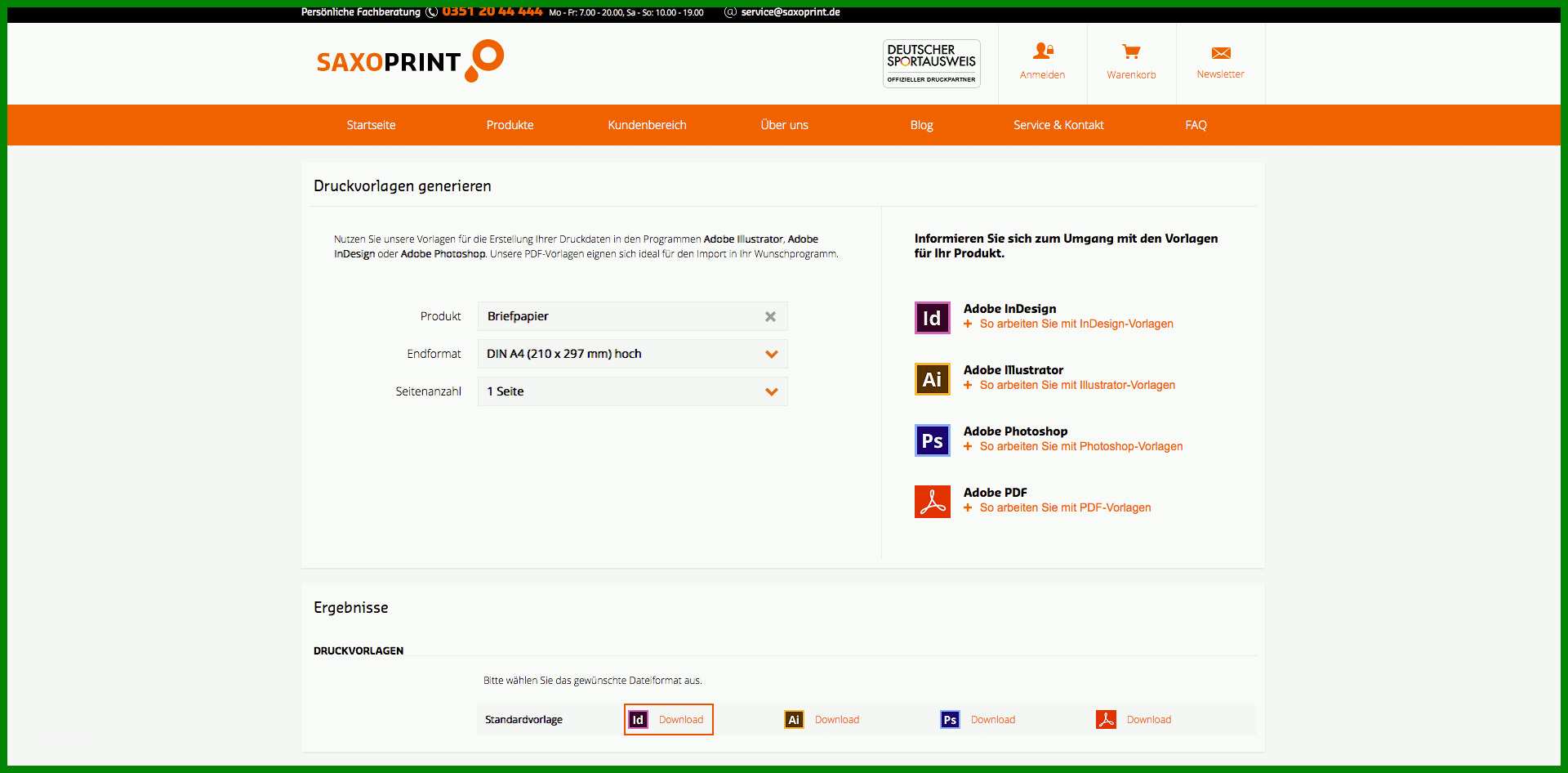The height and width of the screenshot is (773, 1568).
Task: Click the SAXOPRINT logo
Action: pos(410,61)
